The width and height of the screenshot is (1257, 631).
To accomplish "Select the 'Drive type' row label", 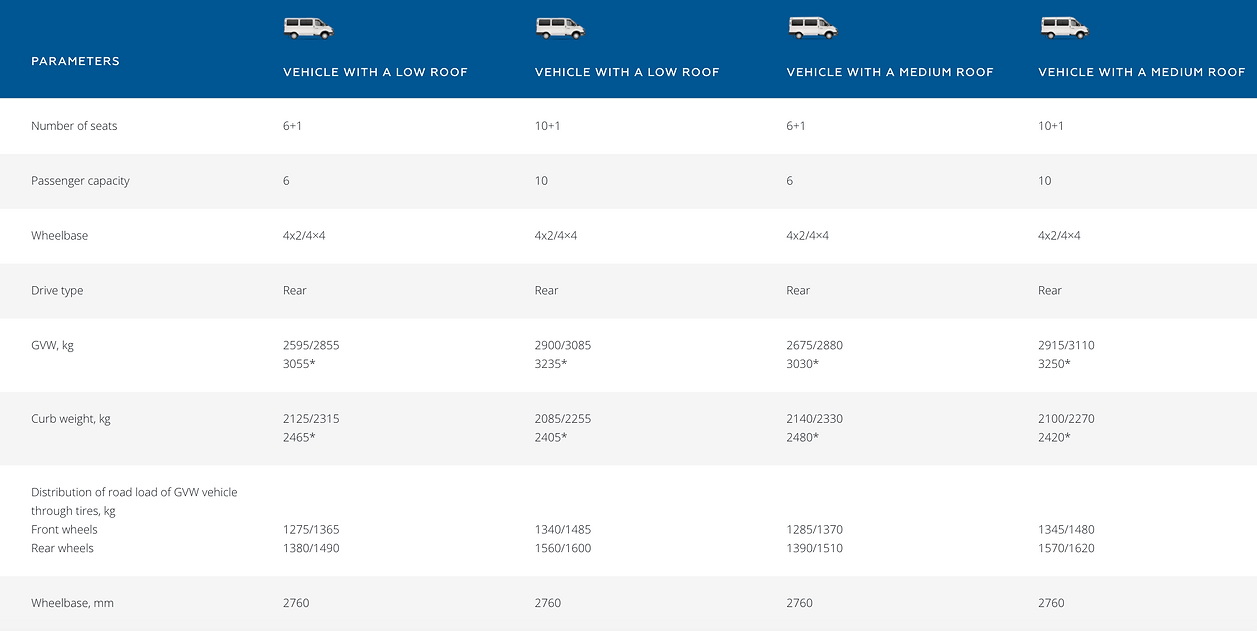I will tap(57, 291).
